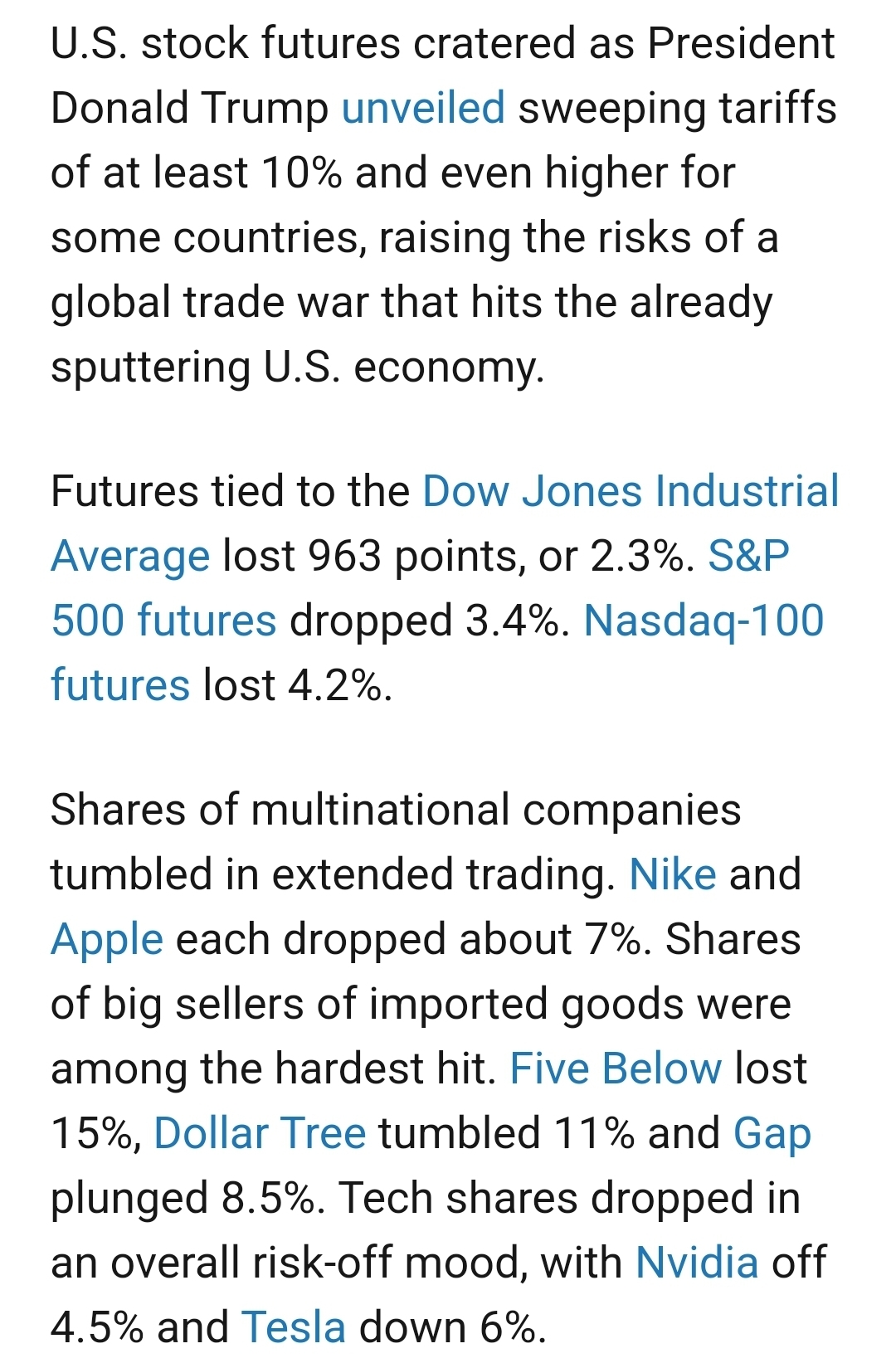Open the Nasdaq-100 futures link
This screenshot has height=1363, width=896.
coord(704,621)
